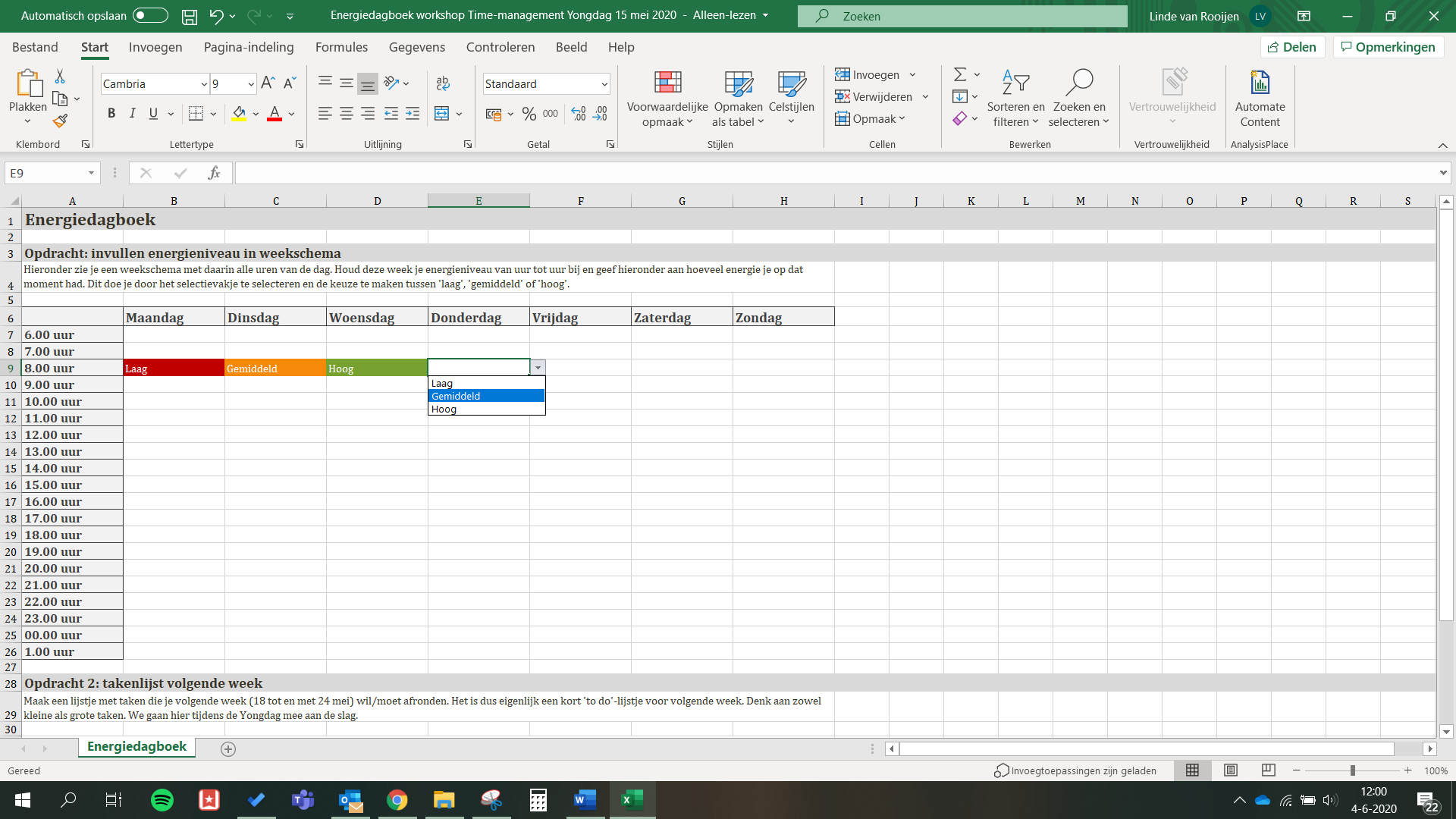Apply red font color
This screenshot has width=1456, height=819.
275,114
